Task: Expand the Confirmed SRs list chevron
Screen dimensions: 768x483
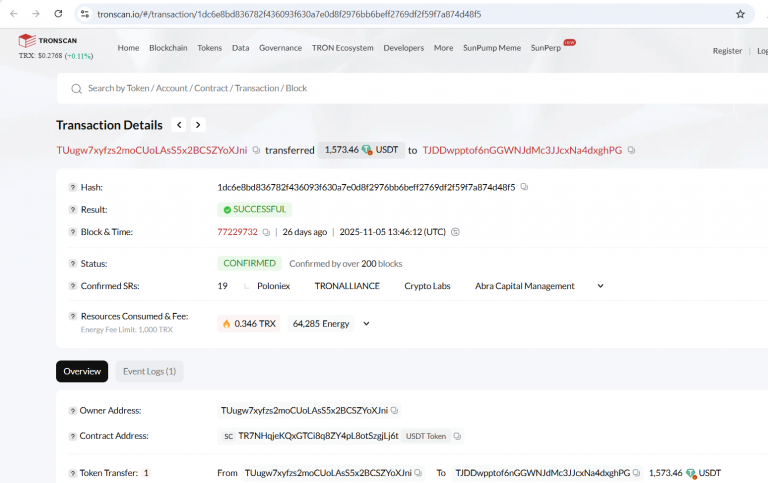Action: pyautogui.click(x=600, y=286)
